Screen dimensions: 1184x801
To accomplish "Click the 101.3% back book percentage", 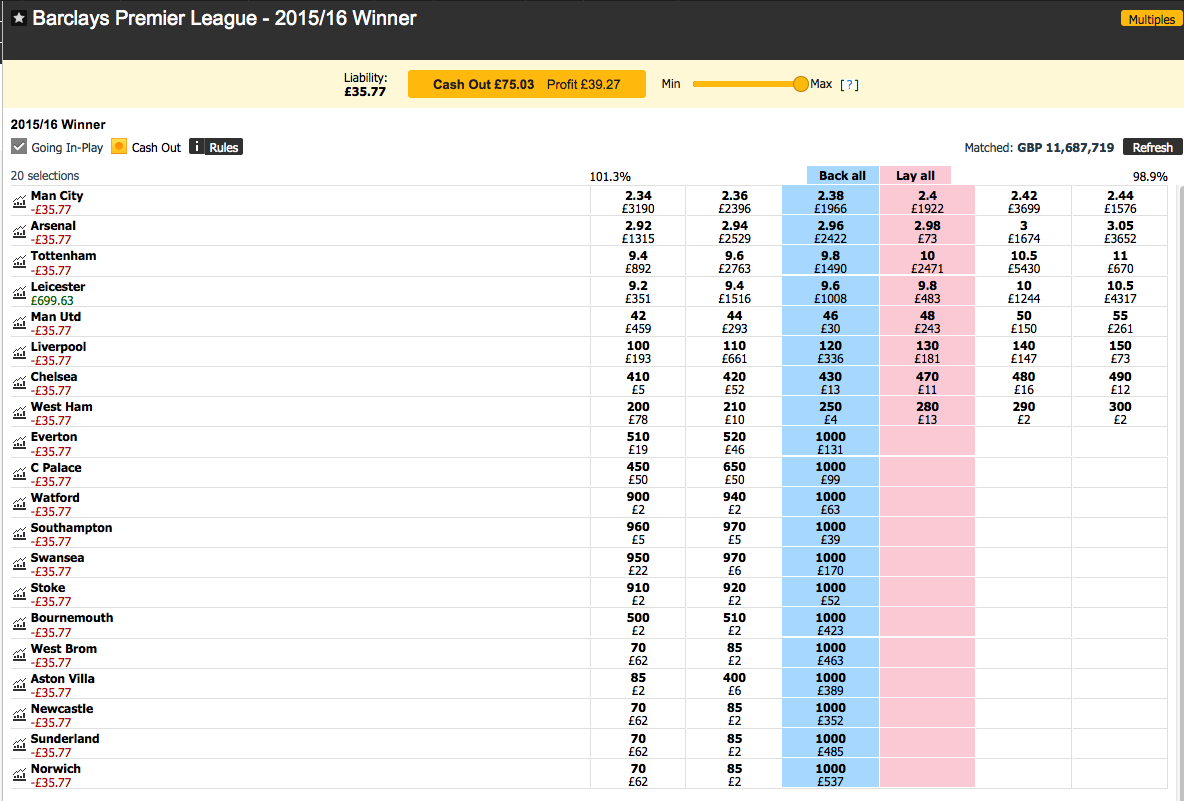I will pyautogui.click(x=609, y=177).
